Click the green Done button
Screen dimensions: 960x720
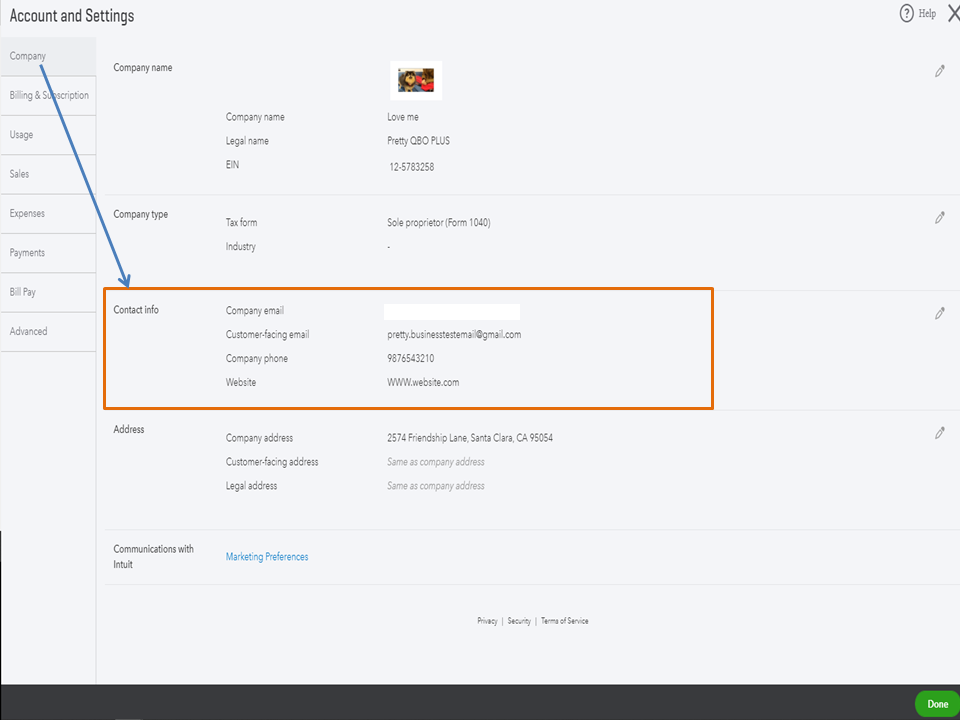point(937,704)
